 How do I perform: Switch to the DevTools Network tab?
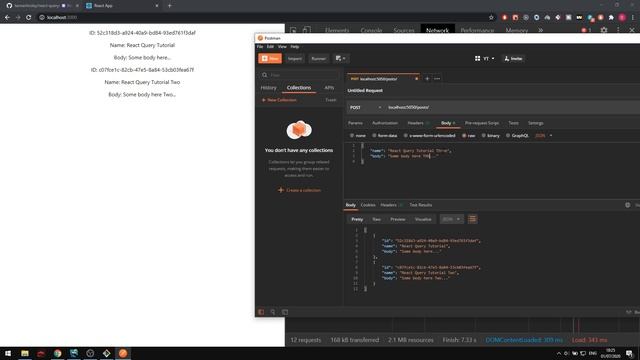click(x=438, y=30)
